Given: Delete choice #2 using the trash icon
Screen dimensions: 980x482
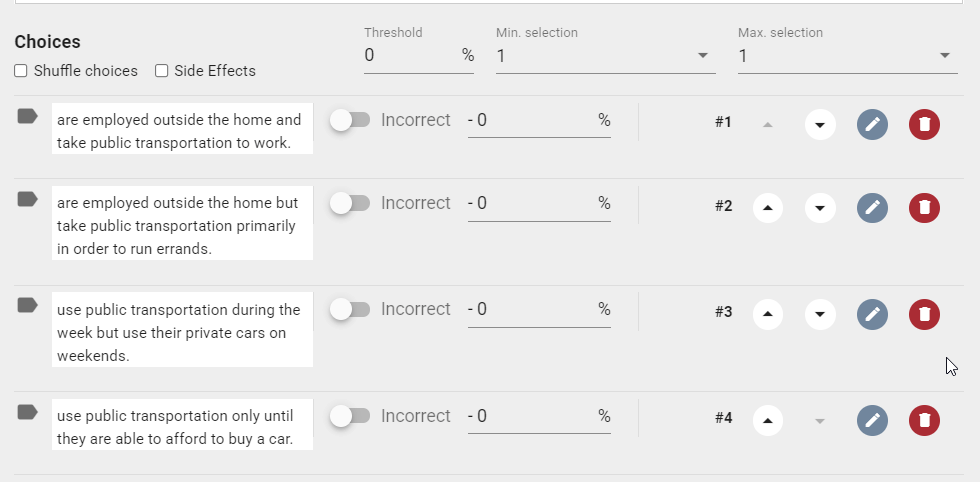Looking at the screenshot, I should (924, 208).
